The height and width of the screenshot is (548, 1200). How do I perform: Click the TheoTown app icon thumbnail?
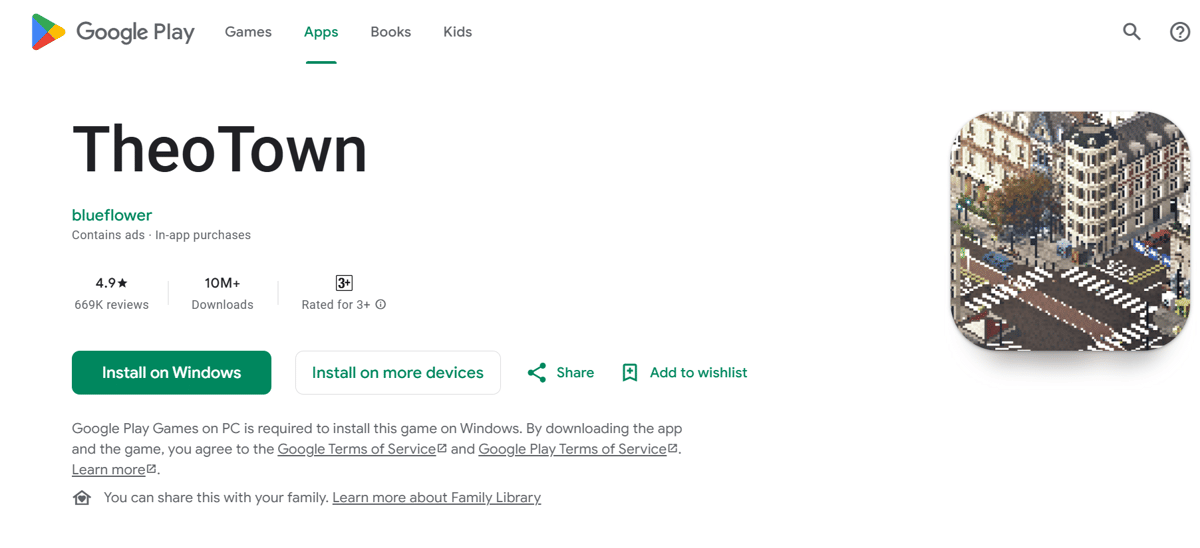point(1070,231)
